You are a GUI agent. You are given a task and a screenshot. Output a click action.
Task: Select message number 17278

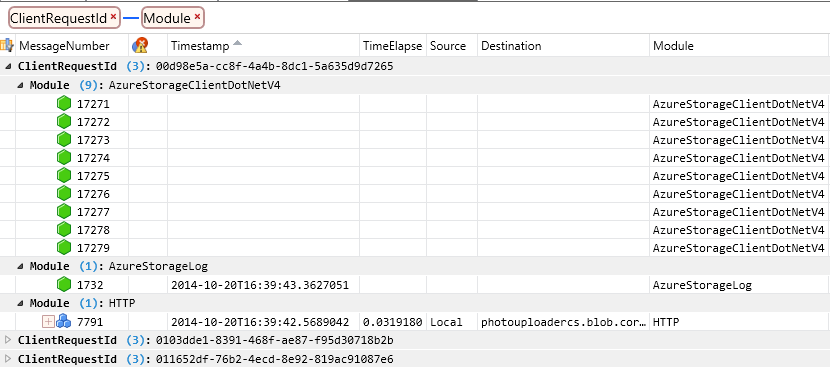pos(93,230)
